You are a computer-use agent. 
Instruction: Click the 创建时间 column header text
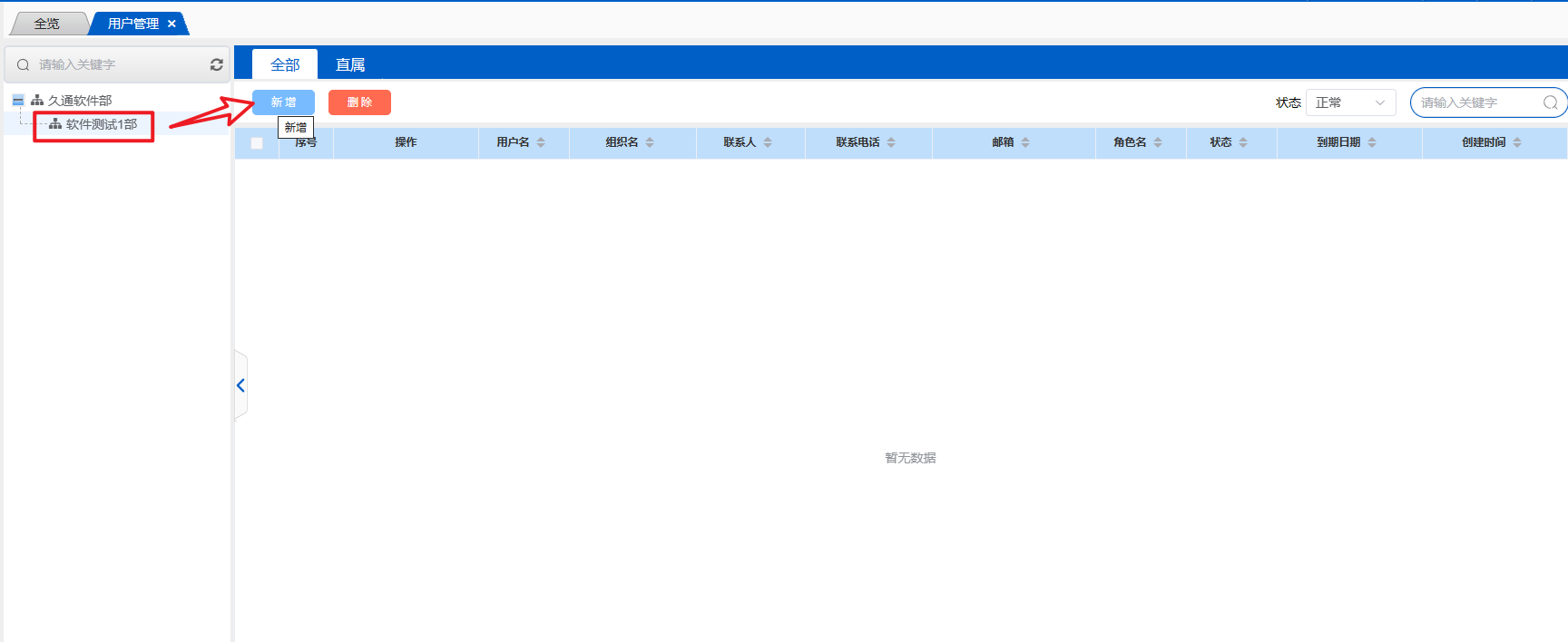(x=1484, y=142)
